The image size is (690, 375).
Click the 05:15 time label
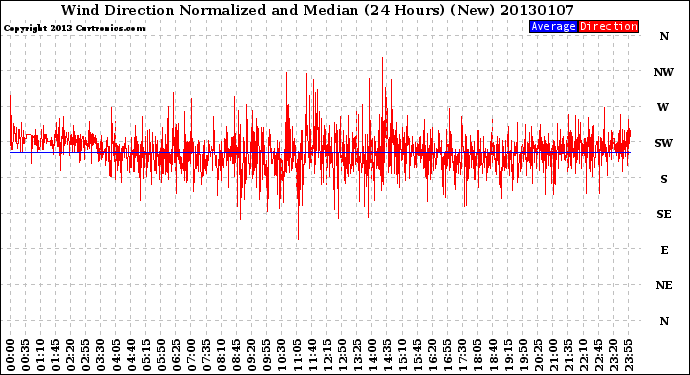(x=146, y=355)
